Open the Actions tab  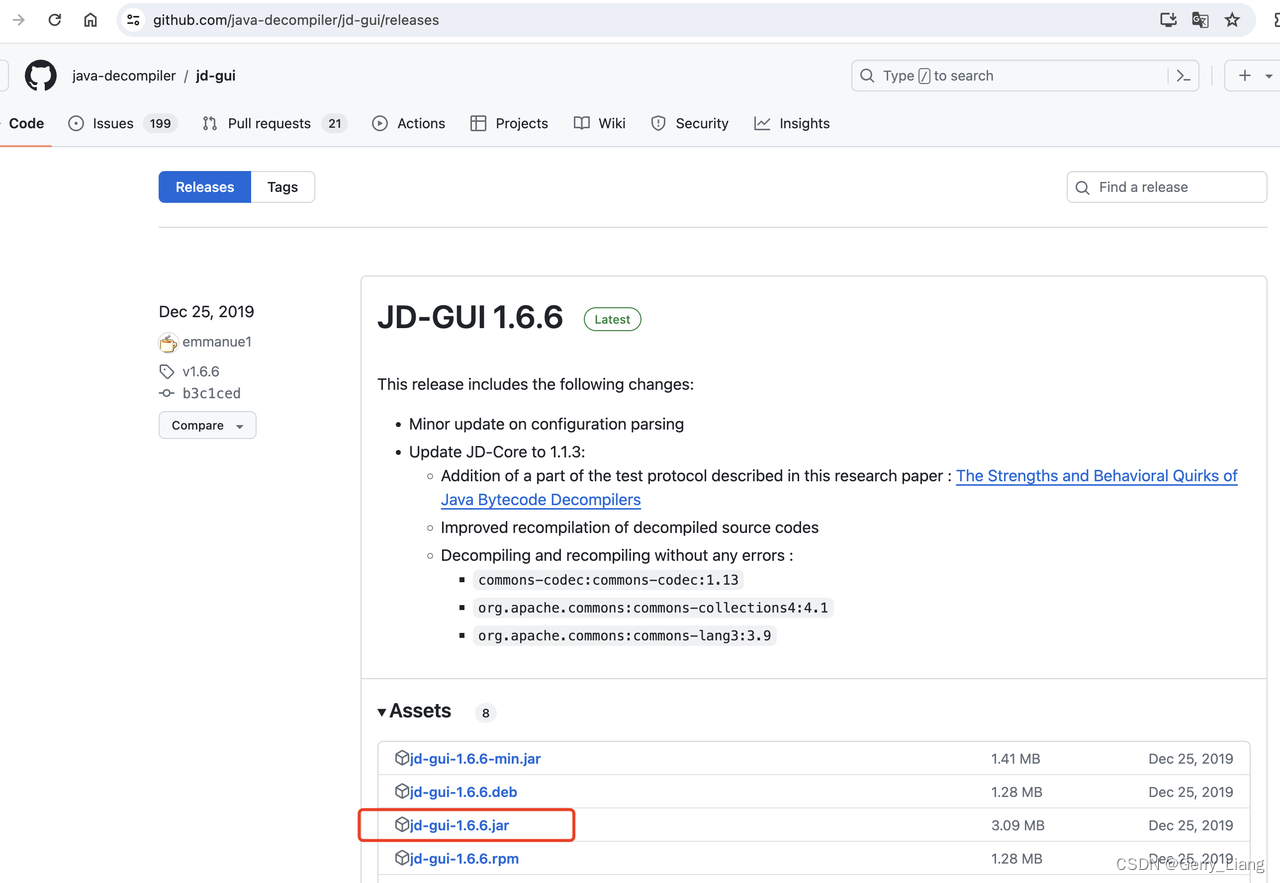409,123
